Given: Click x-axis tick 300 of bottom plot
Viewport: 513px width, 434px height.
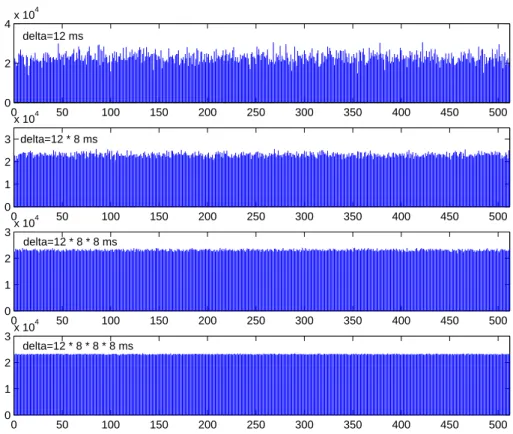Looking at the screenshot, I should pyautogui.click(x=304, y=425).
